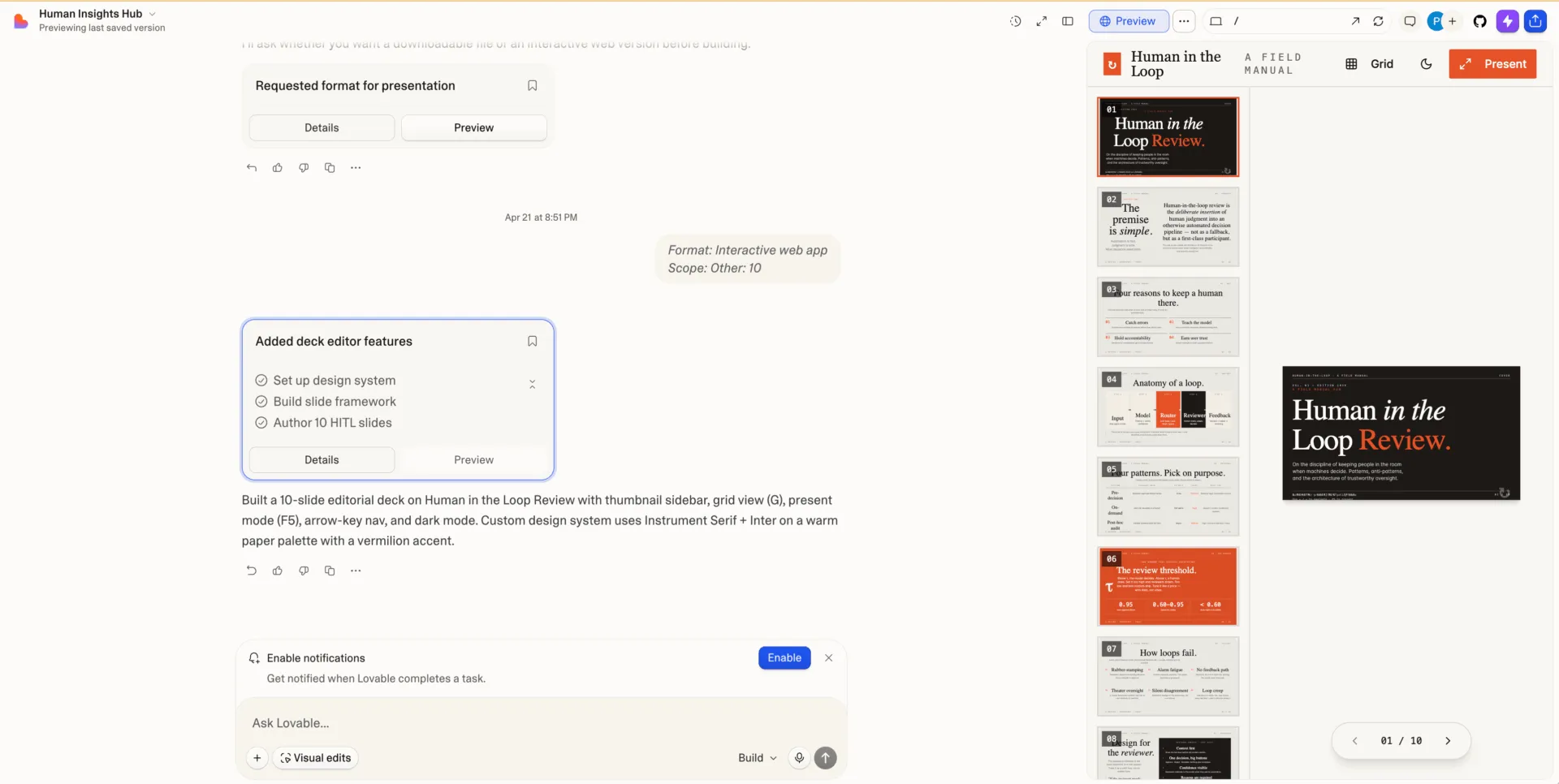Viewport: 1559px width, 784px height.
Task: Select the device viewport size icon
Action: pyautogui.click(x=1216, y=21)
